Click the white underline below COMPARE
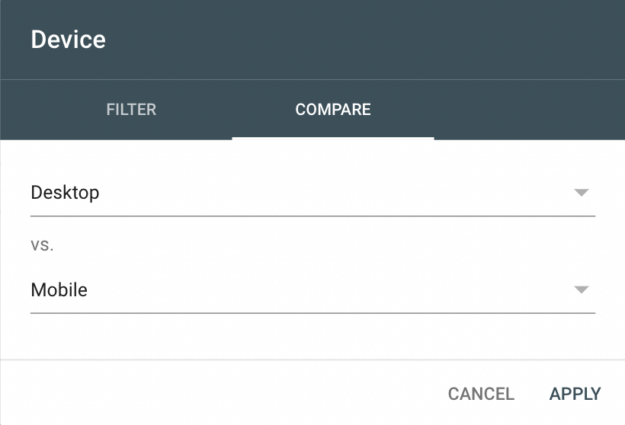This screenshot has width=625, height=425. coord(333,138)
